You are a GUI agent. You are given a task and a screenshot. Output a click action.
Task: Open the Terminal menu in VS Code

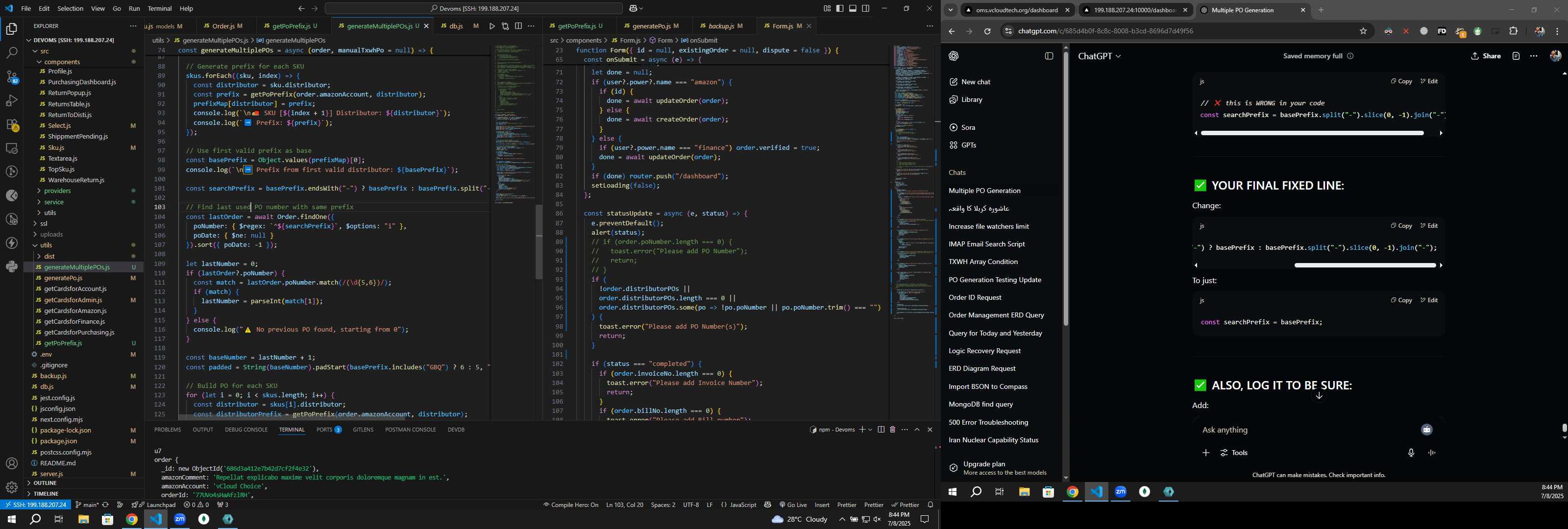159,8
